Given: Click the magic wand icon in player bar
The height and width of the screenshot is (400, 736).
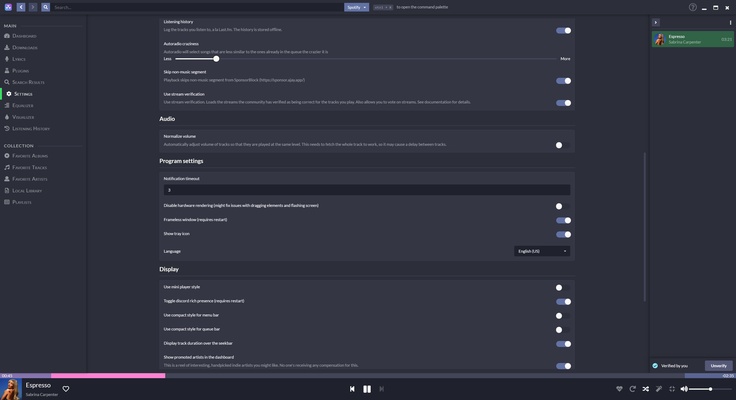Looking at the screenshot, I should 659,389.
